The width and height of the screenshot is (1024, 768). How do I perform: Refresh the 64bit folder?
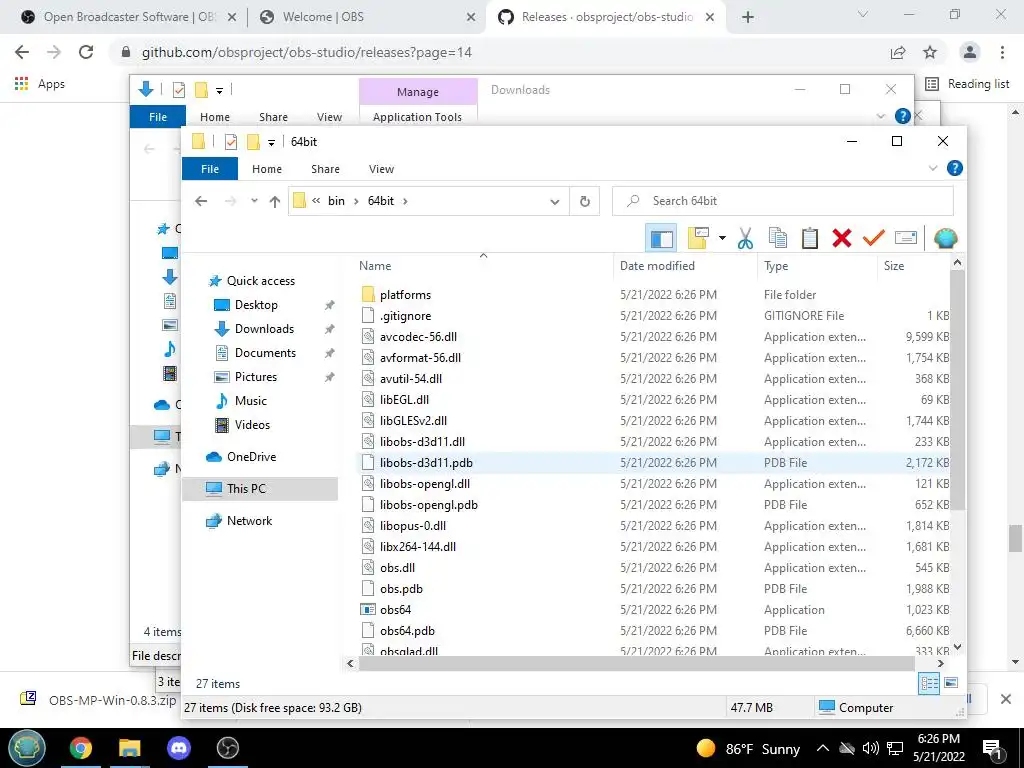584,201
